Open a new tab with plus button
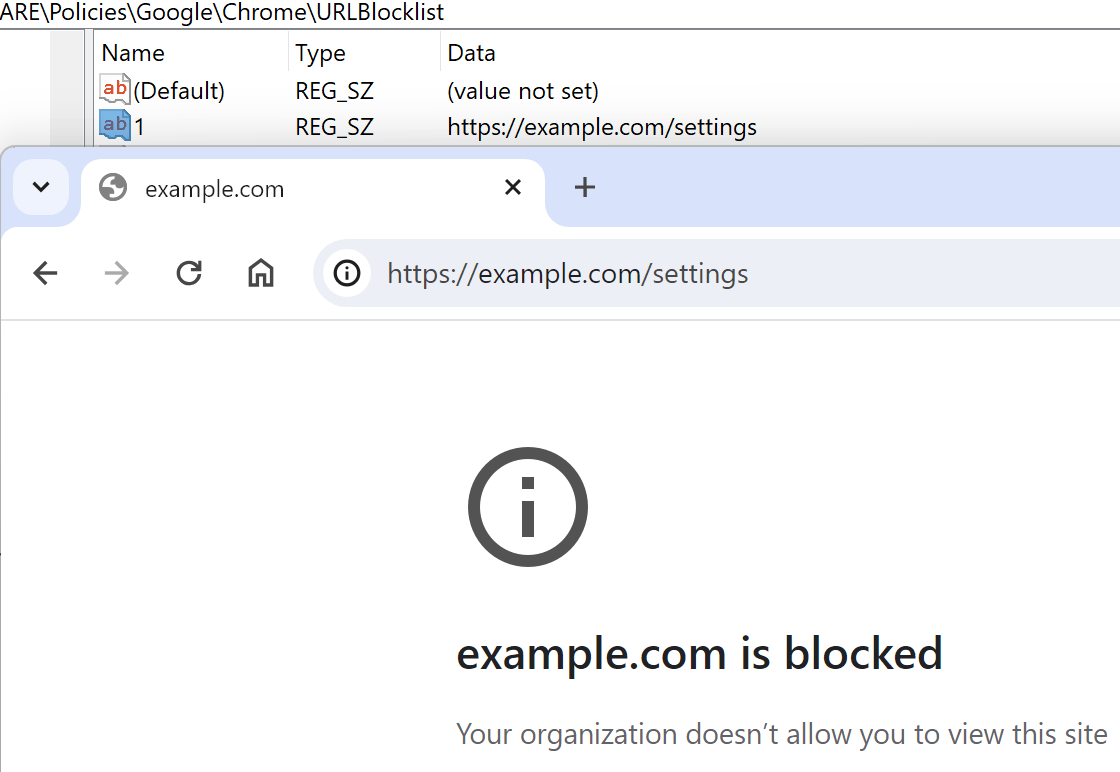 [585, 187]
